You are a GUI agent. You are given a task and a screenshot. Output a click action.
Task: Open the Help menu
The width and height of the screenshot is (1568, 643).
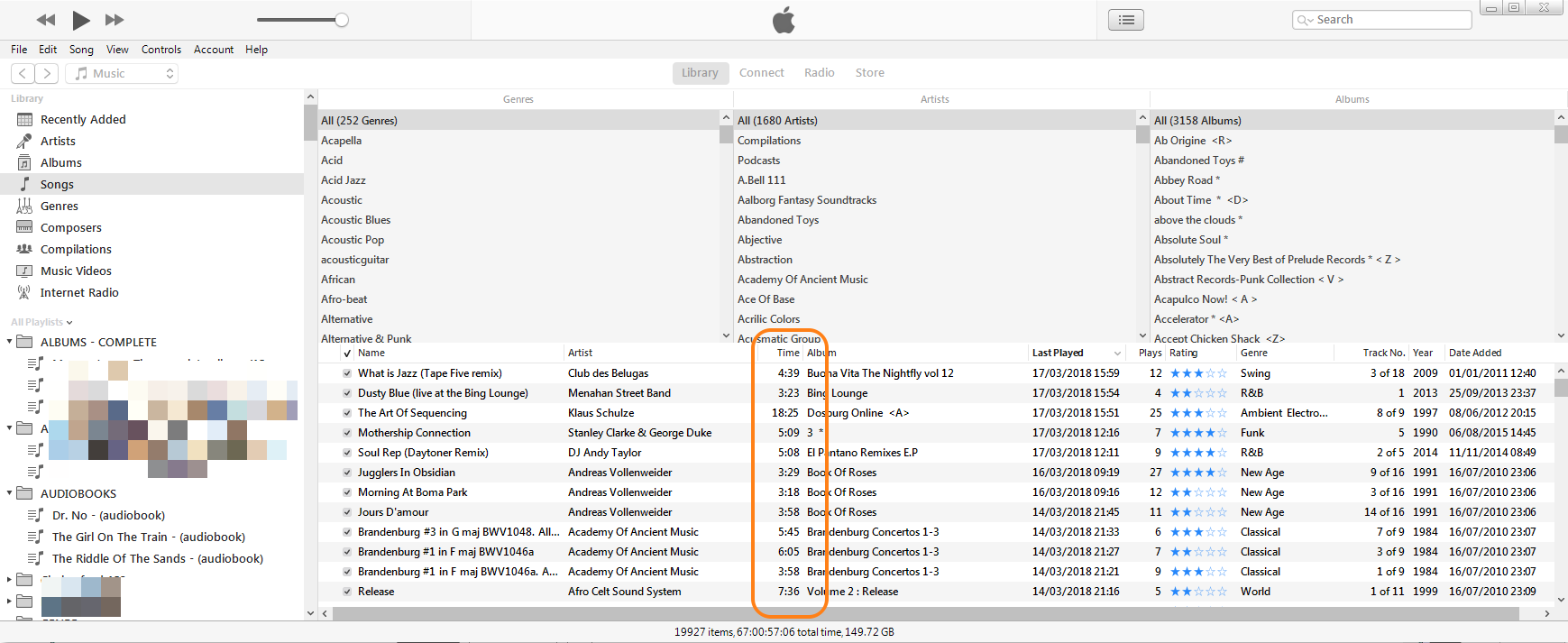[256, 50]
